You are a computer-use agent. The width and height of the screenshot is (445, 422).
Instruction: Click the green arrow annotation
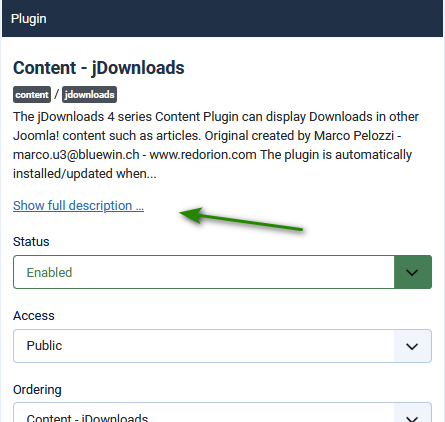pos(241,220)
